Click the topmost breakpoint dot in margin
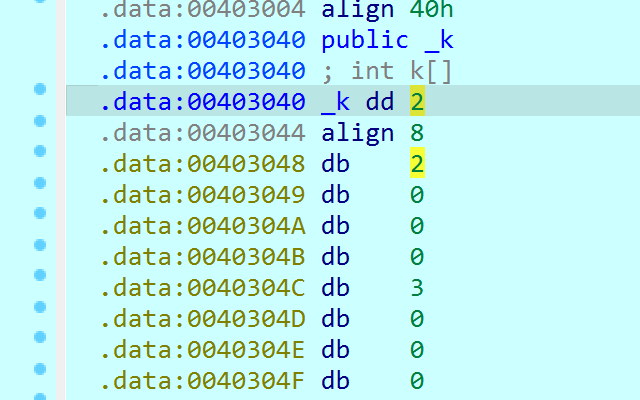This screenshot has height=400, width=640. pyautogui.click(x=40, y=89)
